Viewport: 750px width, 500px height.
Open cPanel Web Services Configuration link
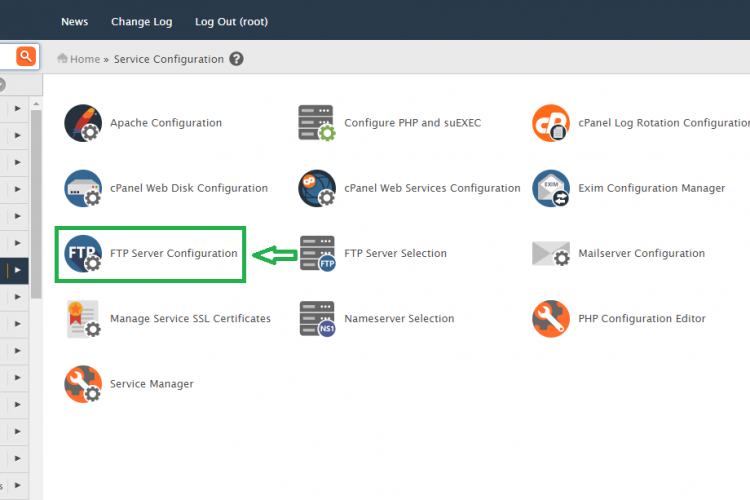pos(432,188)
